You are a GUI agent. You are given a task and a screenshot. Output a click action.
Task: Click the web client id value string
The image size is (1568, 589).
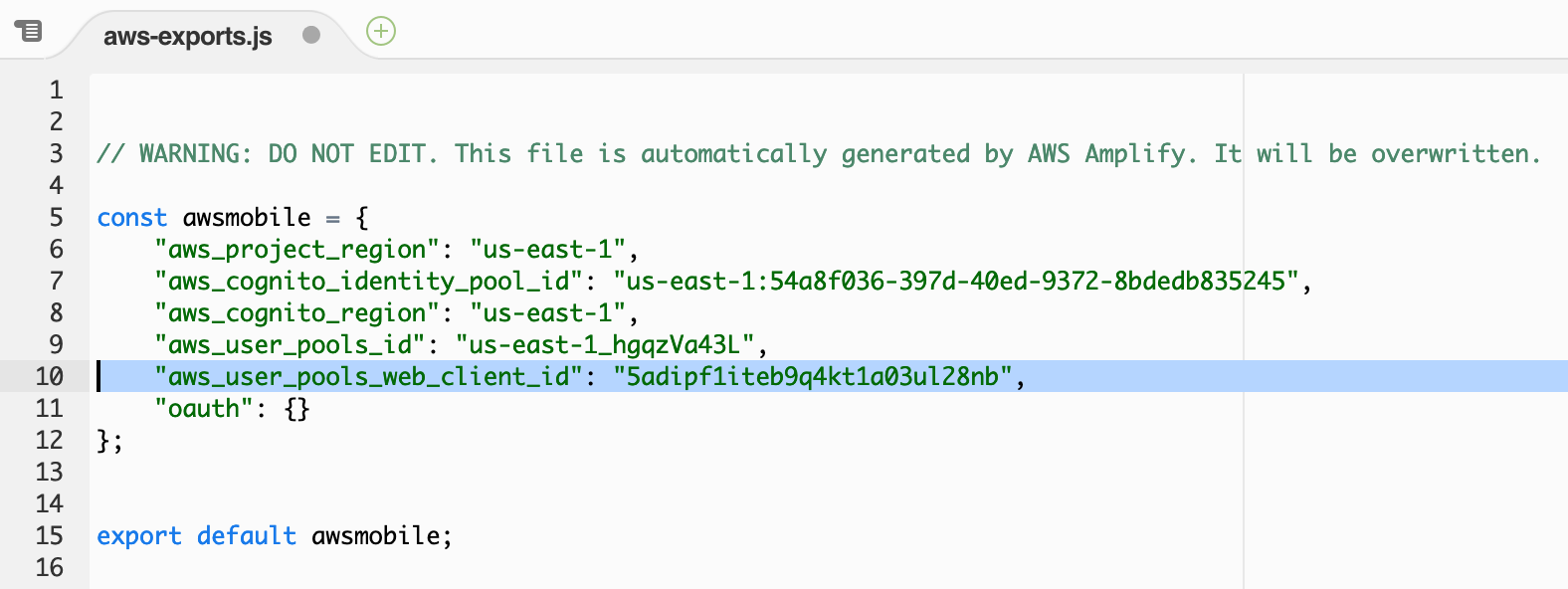(x=813, y=376)
